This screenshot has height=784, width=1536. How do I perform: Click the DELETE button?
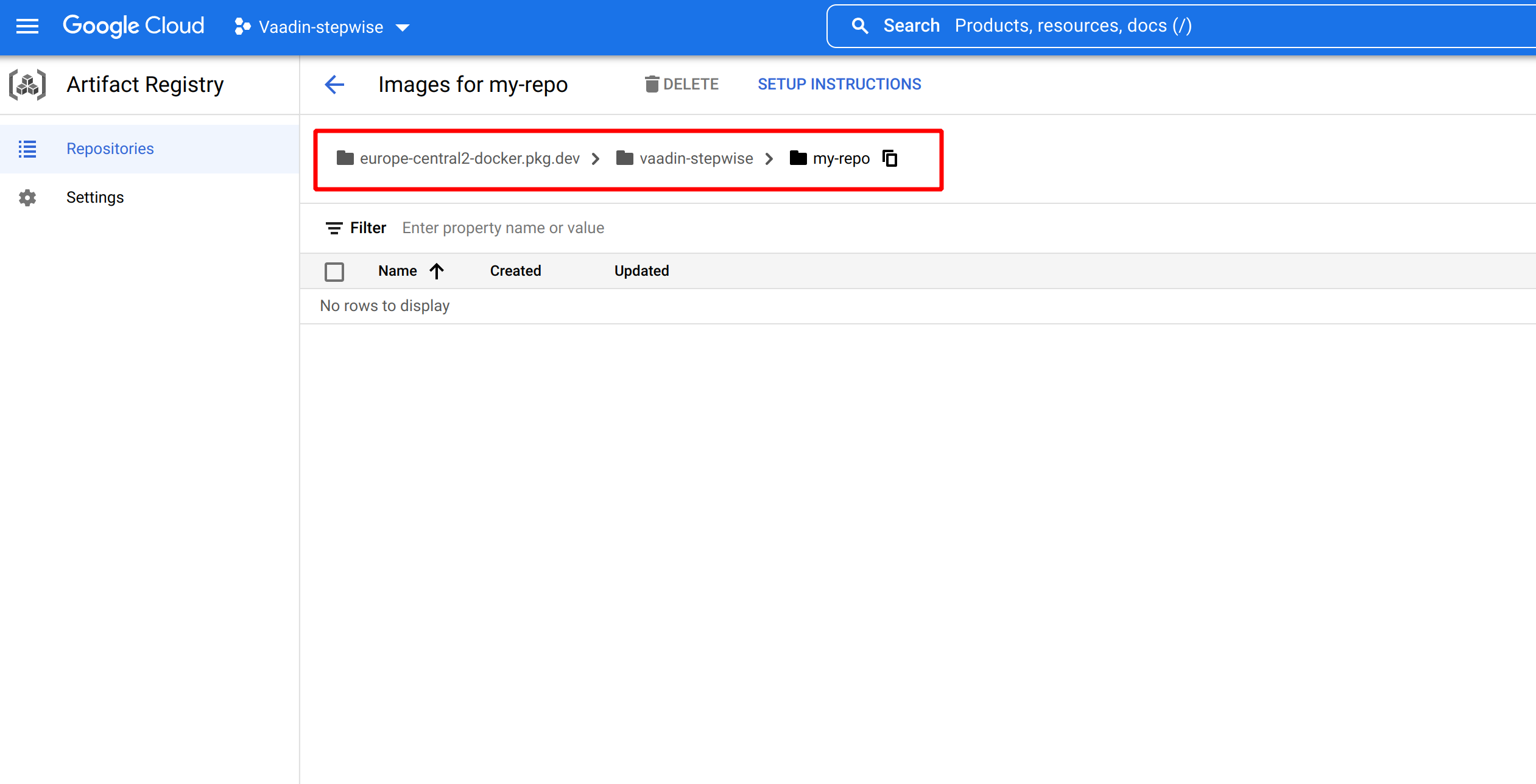tap(682, 84)
